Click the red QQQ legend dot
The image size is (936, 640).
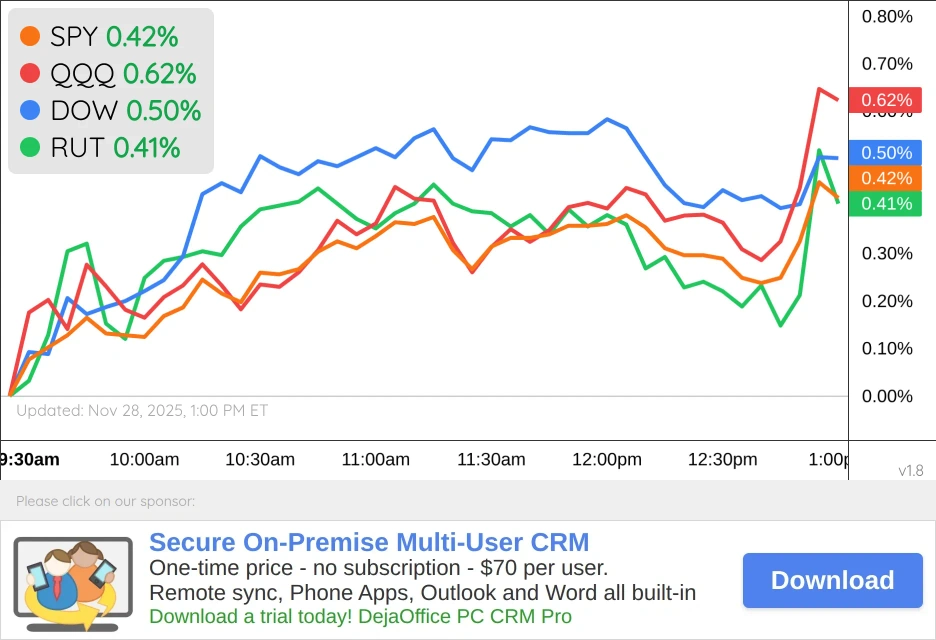30,74
